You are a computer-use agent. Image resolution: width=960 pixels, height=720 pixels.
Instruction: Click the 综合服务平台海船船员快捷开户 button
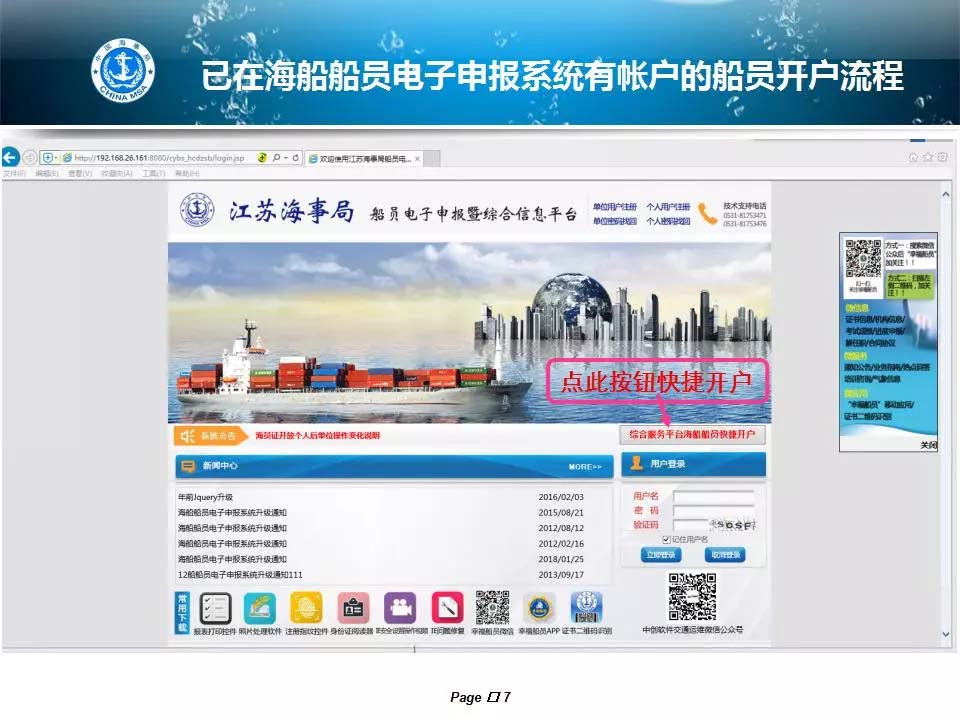pyautogui.click(x=692, y=435)
